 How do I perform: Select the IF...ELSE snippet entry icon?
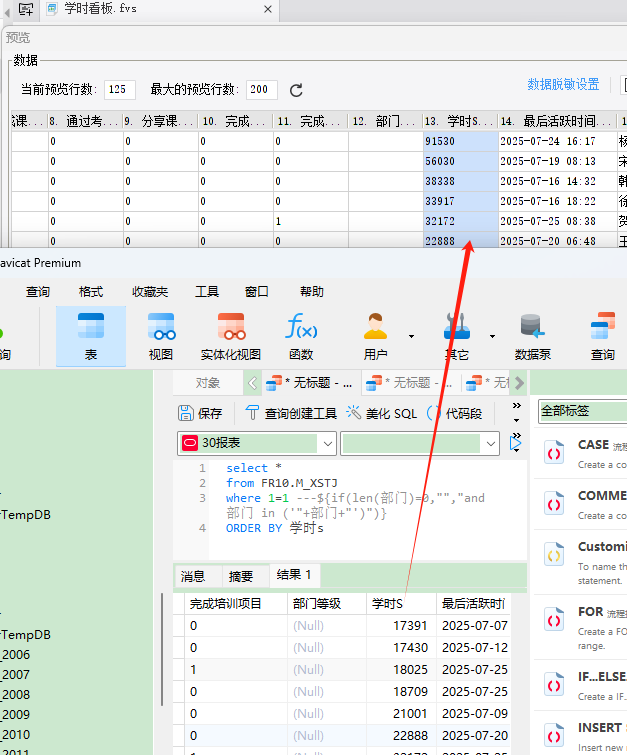tap(554, 685)
